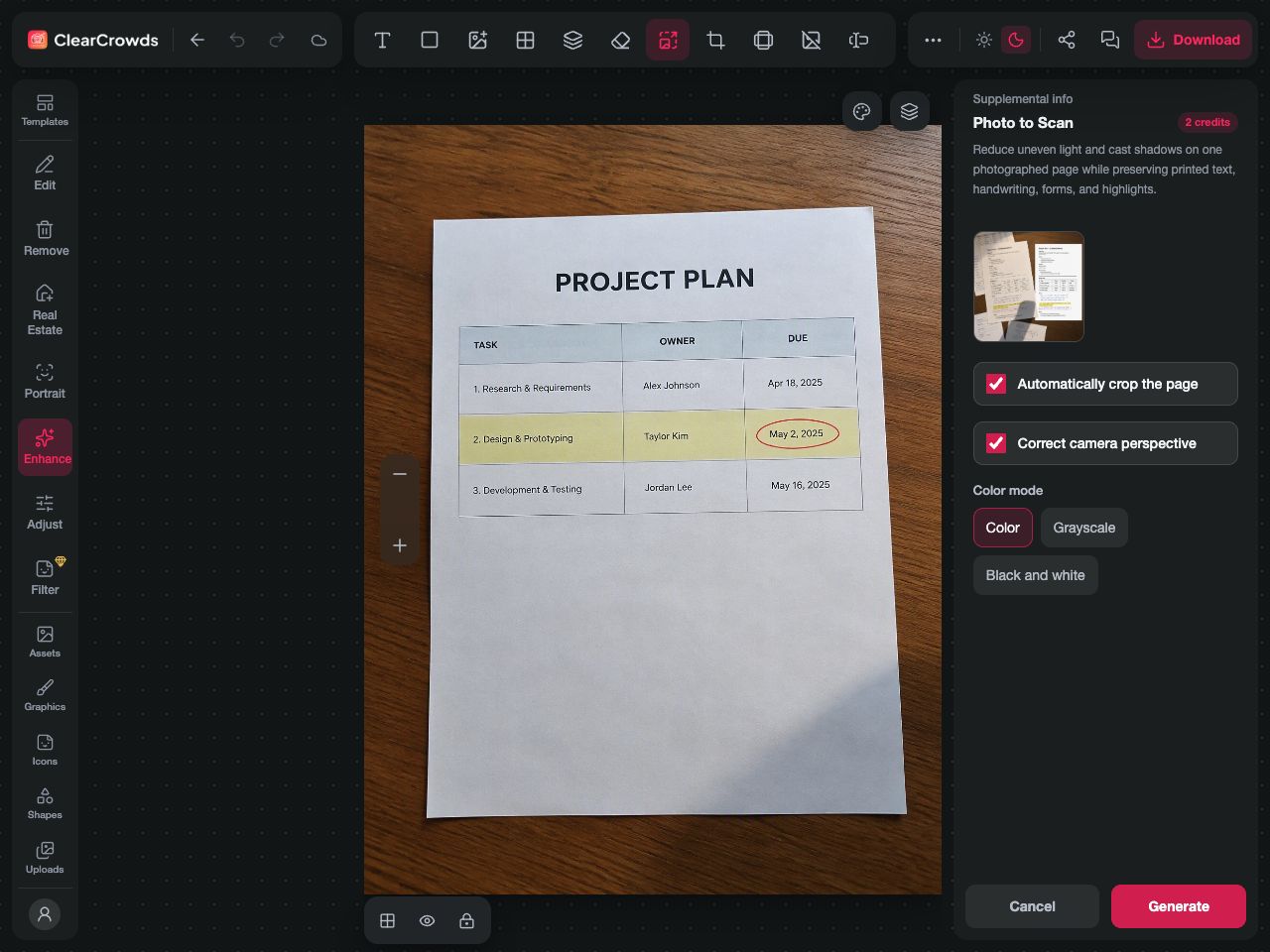The image size is (1270, 952).
Task: Select the Text tool icon
Action: [x=382, y=40]
